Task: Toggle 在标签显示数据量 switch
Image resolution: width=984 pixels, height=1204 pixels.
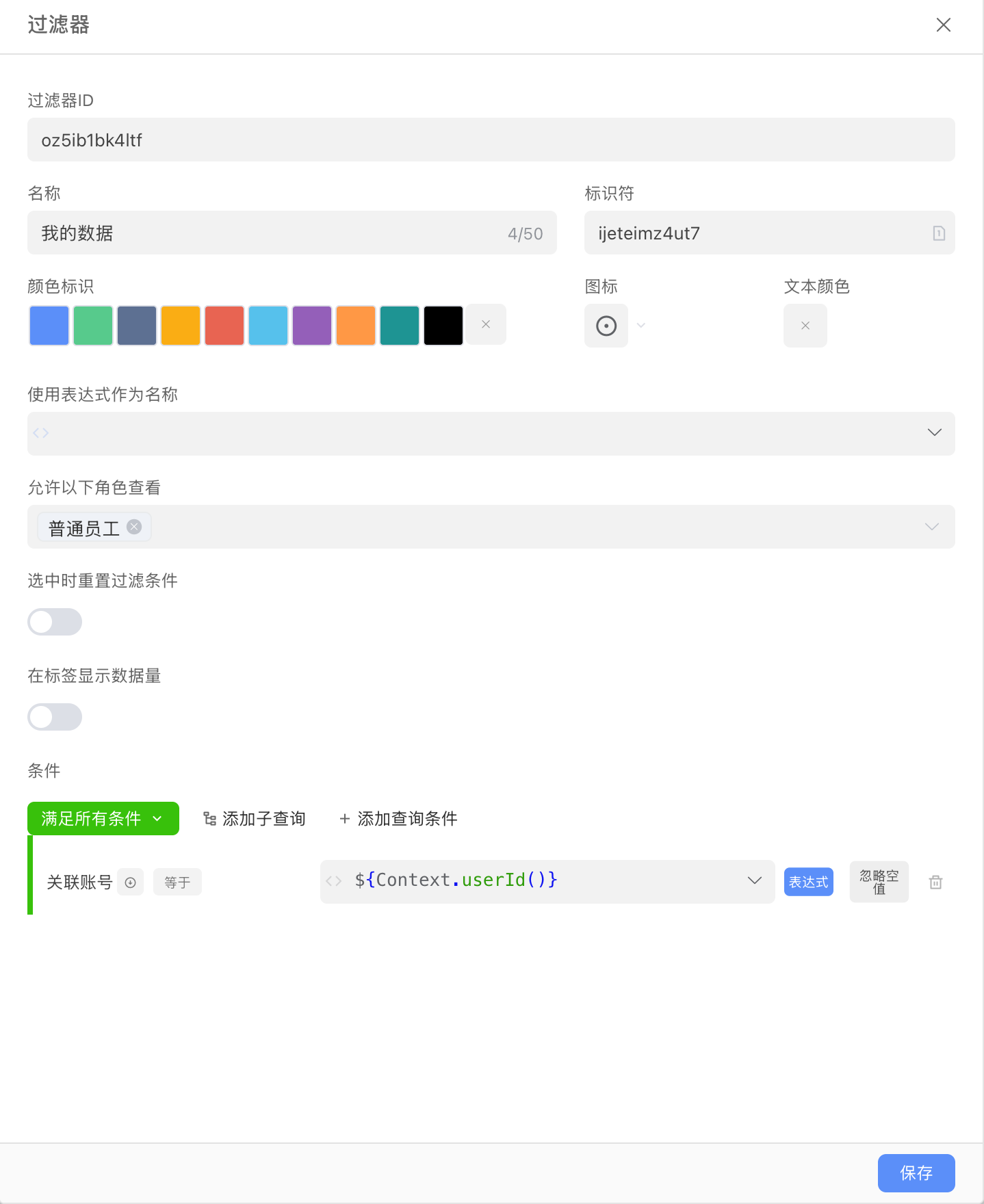Action: 55,717
